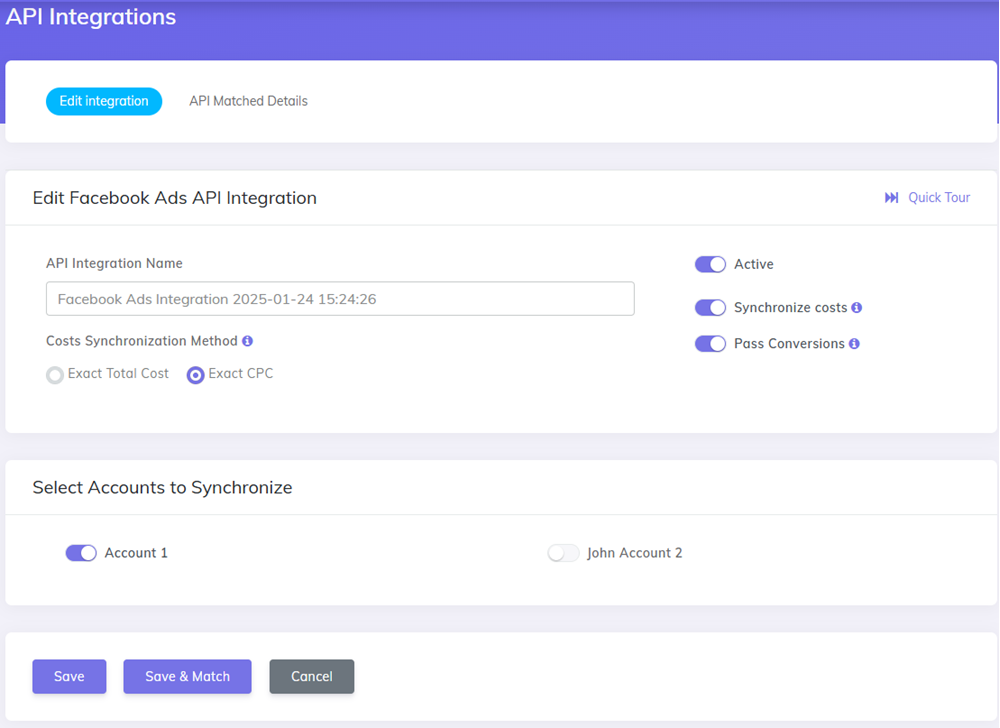Click info icon beside Costs Synchronization Method
Screen dimensions: 1000x728
[247, 341]
